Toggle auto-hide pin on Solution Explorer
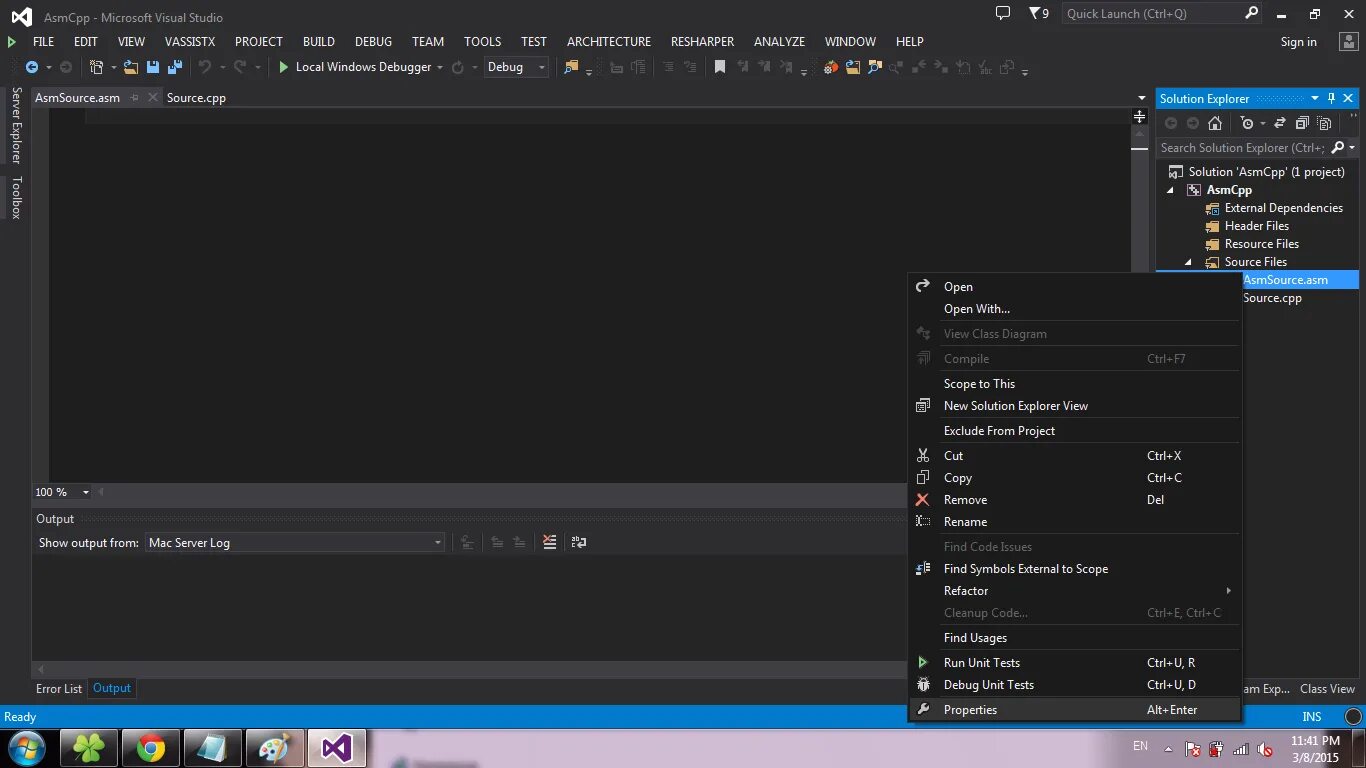Screen dimensions: 1366x768 (x=1331, y=98)
